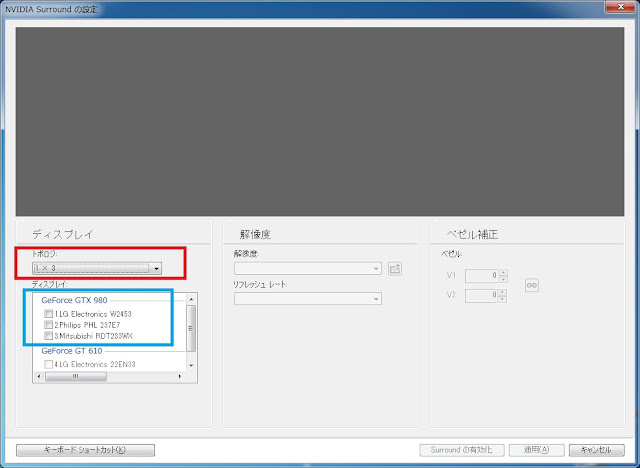Click the V2 bezel value field
640x468 pixels.
point(482,295)
